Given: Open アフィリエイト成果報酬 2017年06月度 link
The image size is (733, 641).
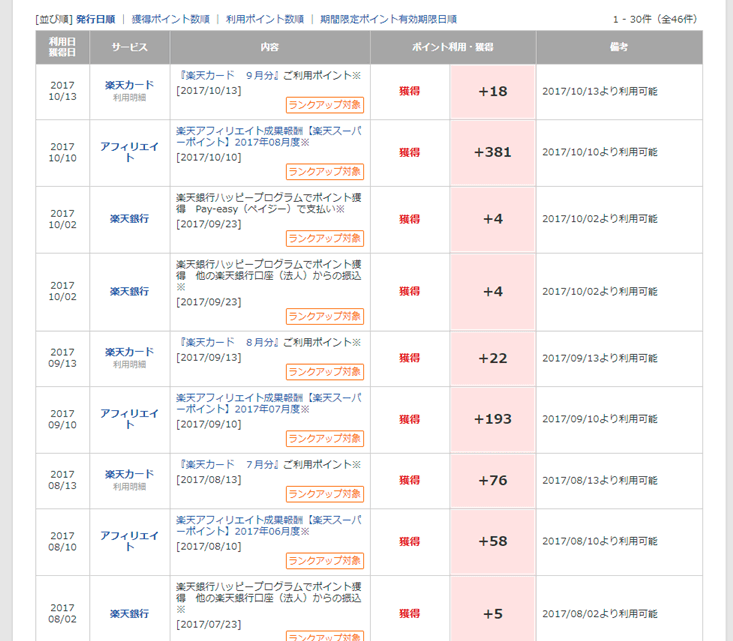Looking at the screenshot, I should pos(268,527).
